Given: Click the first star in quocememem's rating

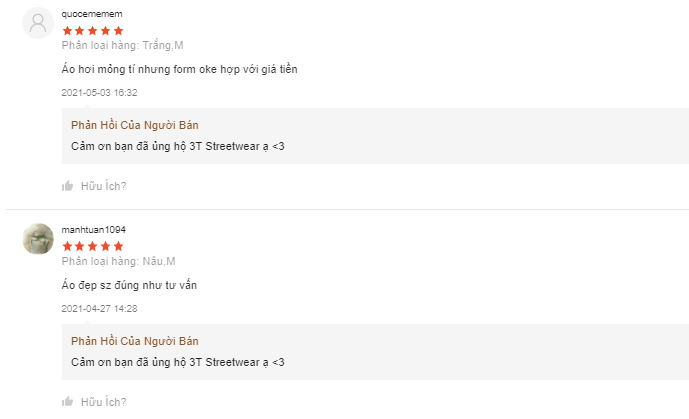Looking at the screenshot, I should point(67,31).
